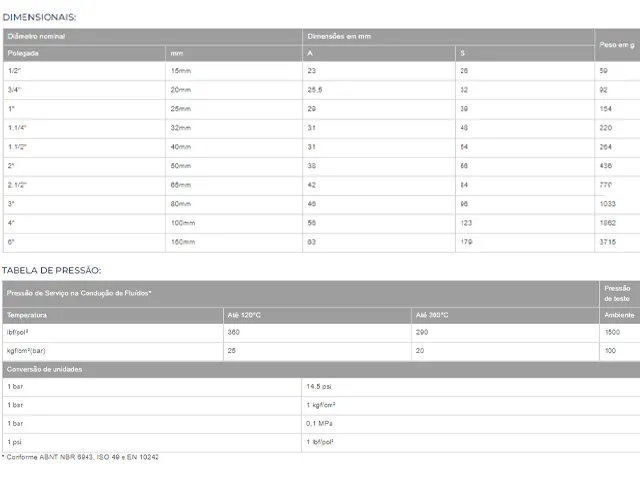Select the 1033 weight cell
This screenshot has height=480, width=640.
click(617, 204)
